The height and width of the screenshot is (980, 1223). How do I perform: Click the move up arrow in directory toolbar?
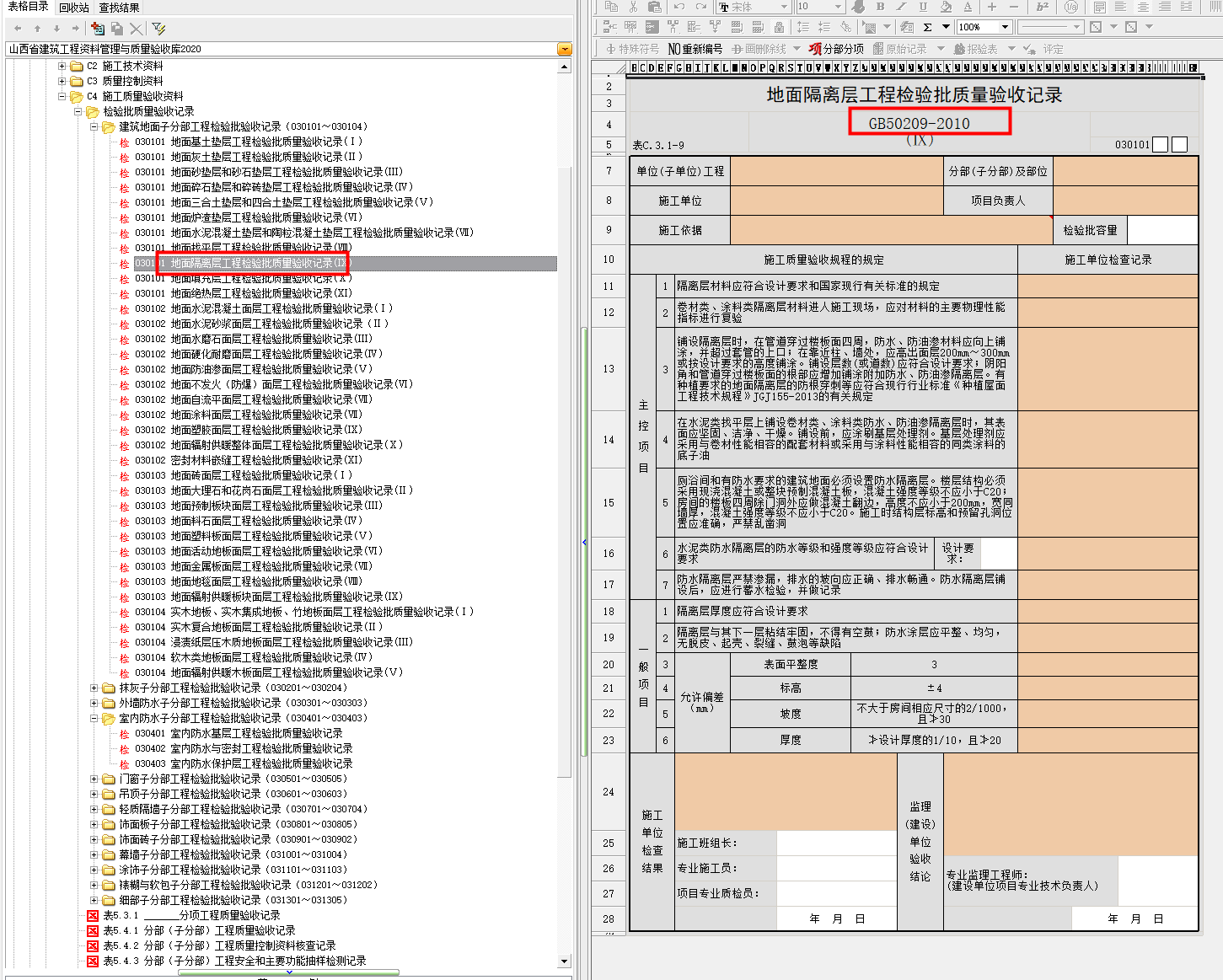pos(37,29)
